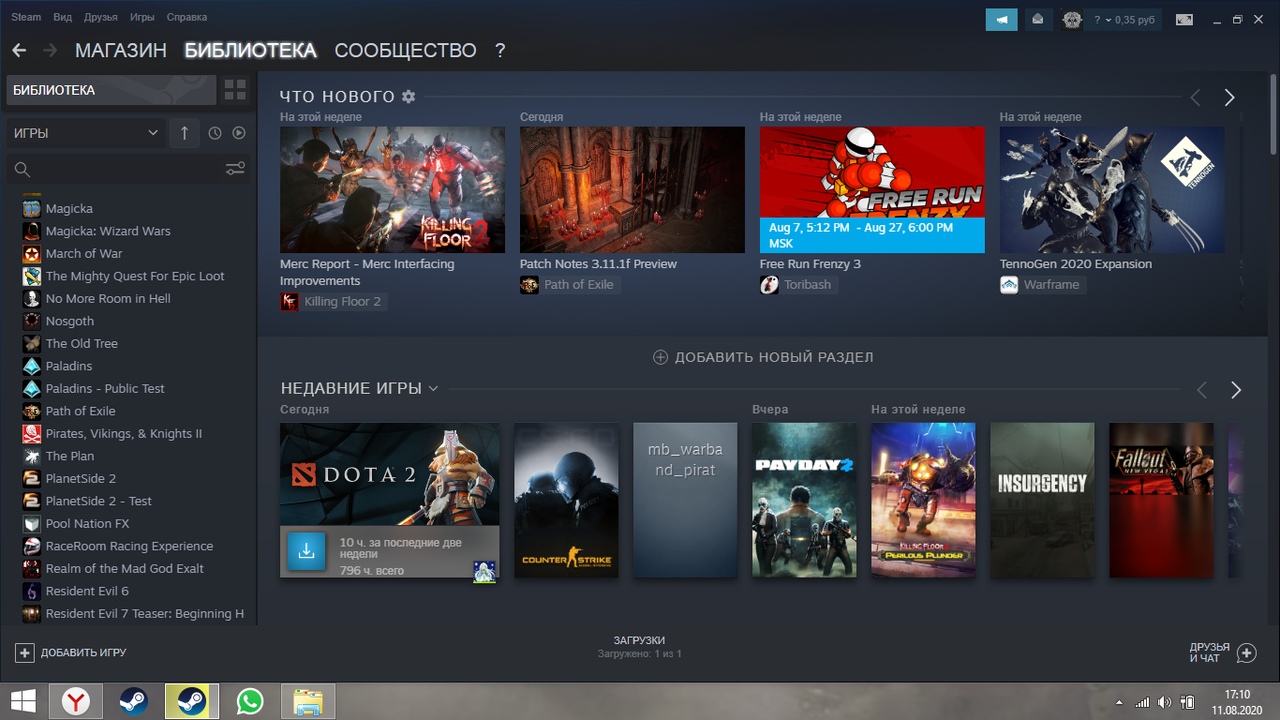
Task: Launch Yandex Browser from the taskbar
Action: coord(76,701)
